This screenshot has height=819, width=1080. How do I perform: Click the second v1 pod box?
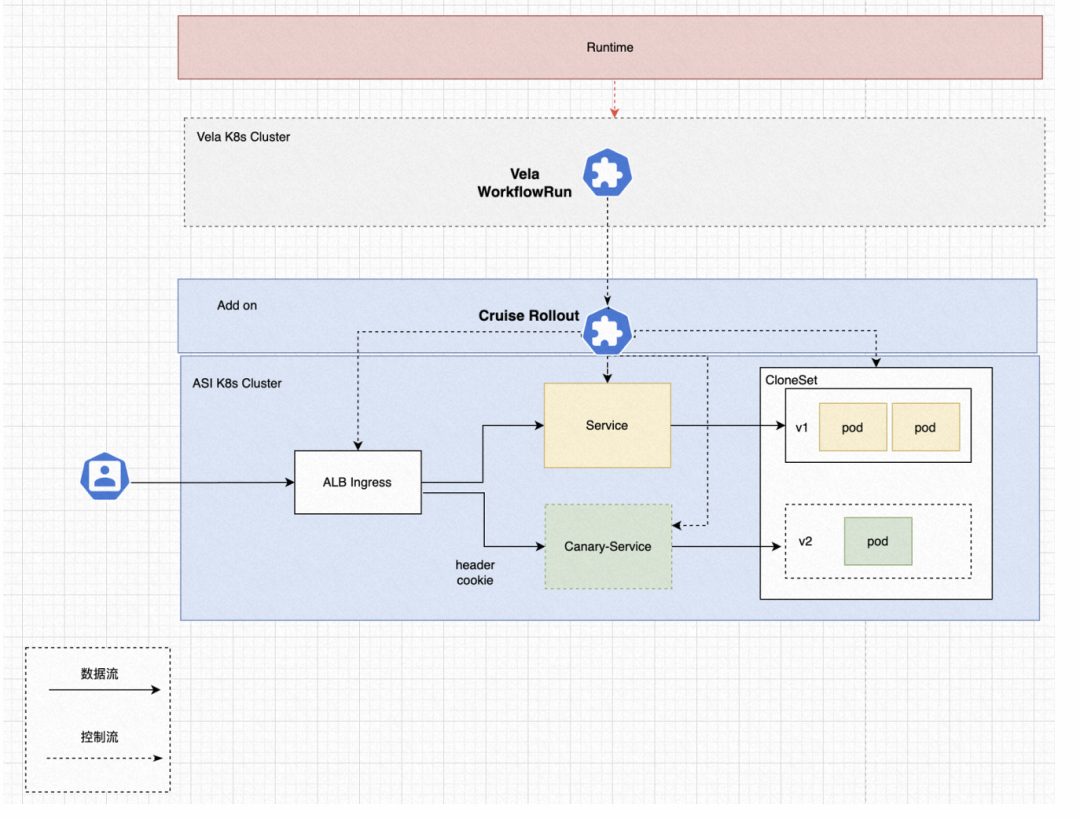926,427
